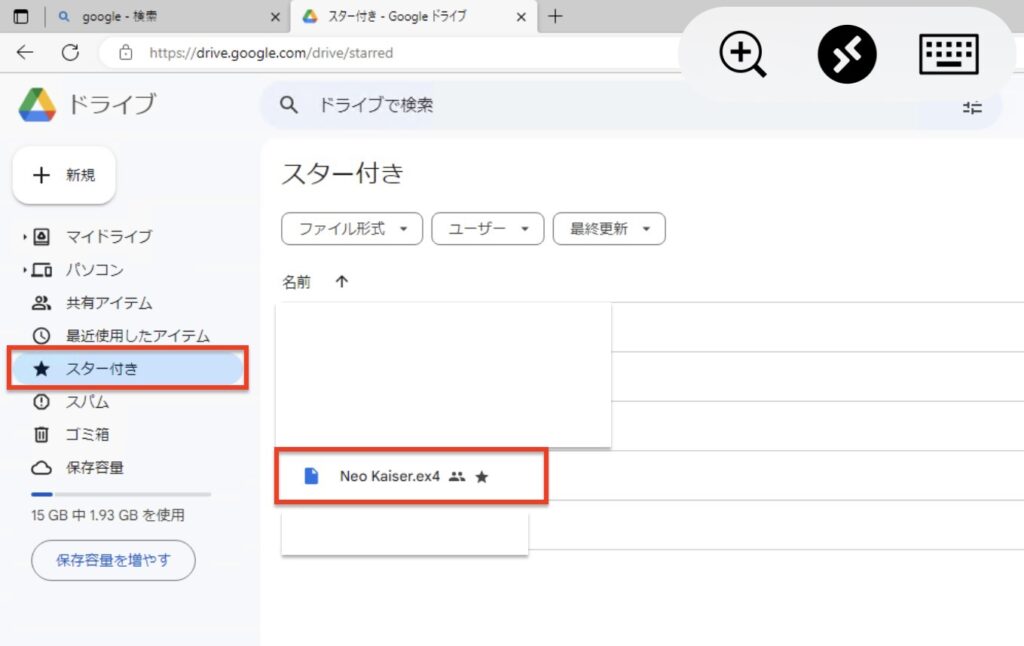
Task: Click the Google Drive logo
Action: click(37, 105)
